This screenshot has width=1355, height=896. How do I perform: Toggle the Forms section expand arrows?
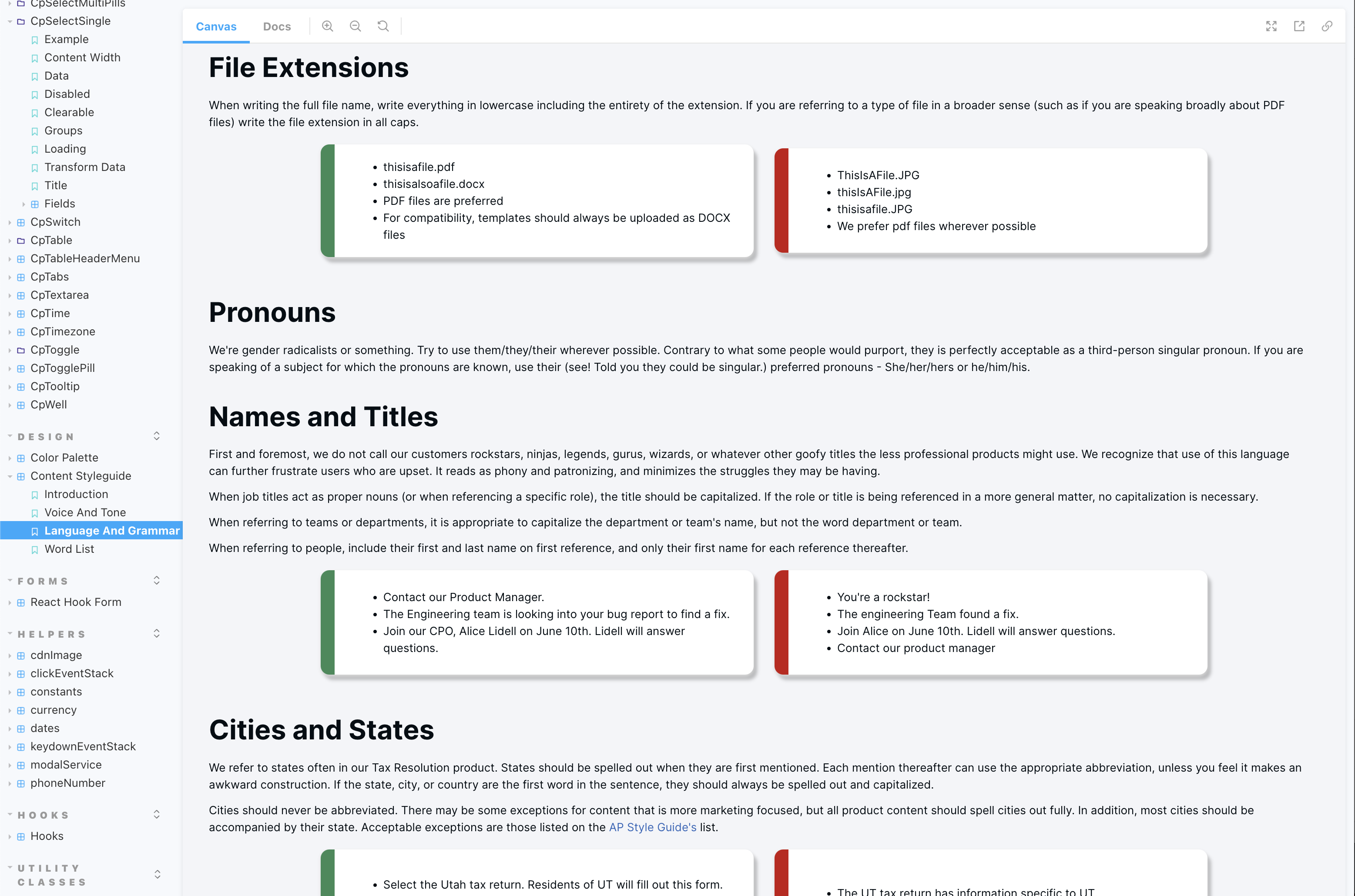157,581
